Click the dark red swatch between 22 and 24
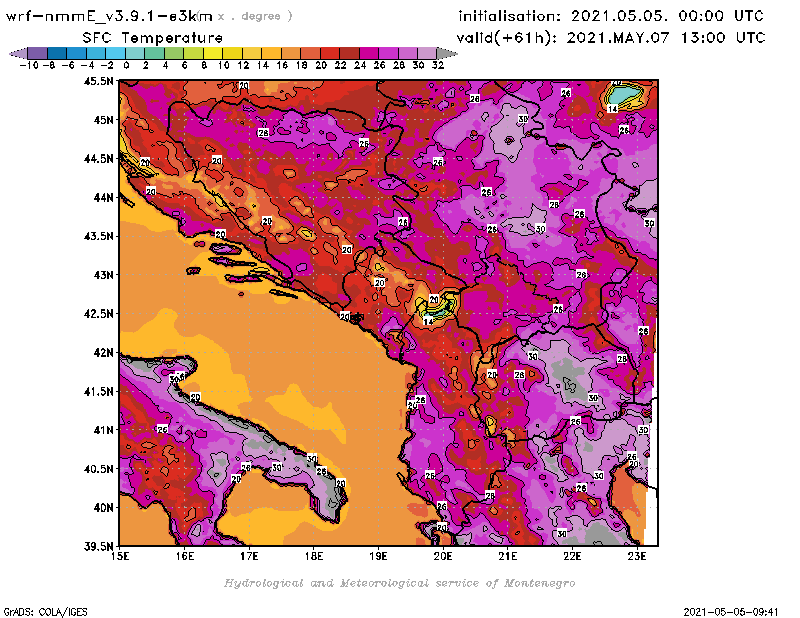 [x=349, y=54]
